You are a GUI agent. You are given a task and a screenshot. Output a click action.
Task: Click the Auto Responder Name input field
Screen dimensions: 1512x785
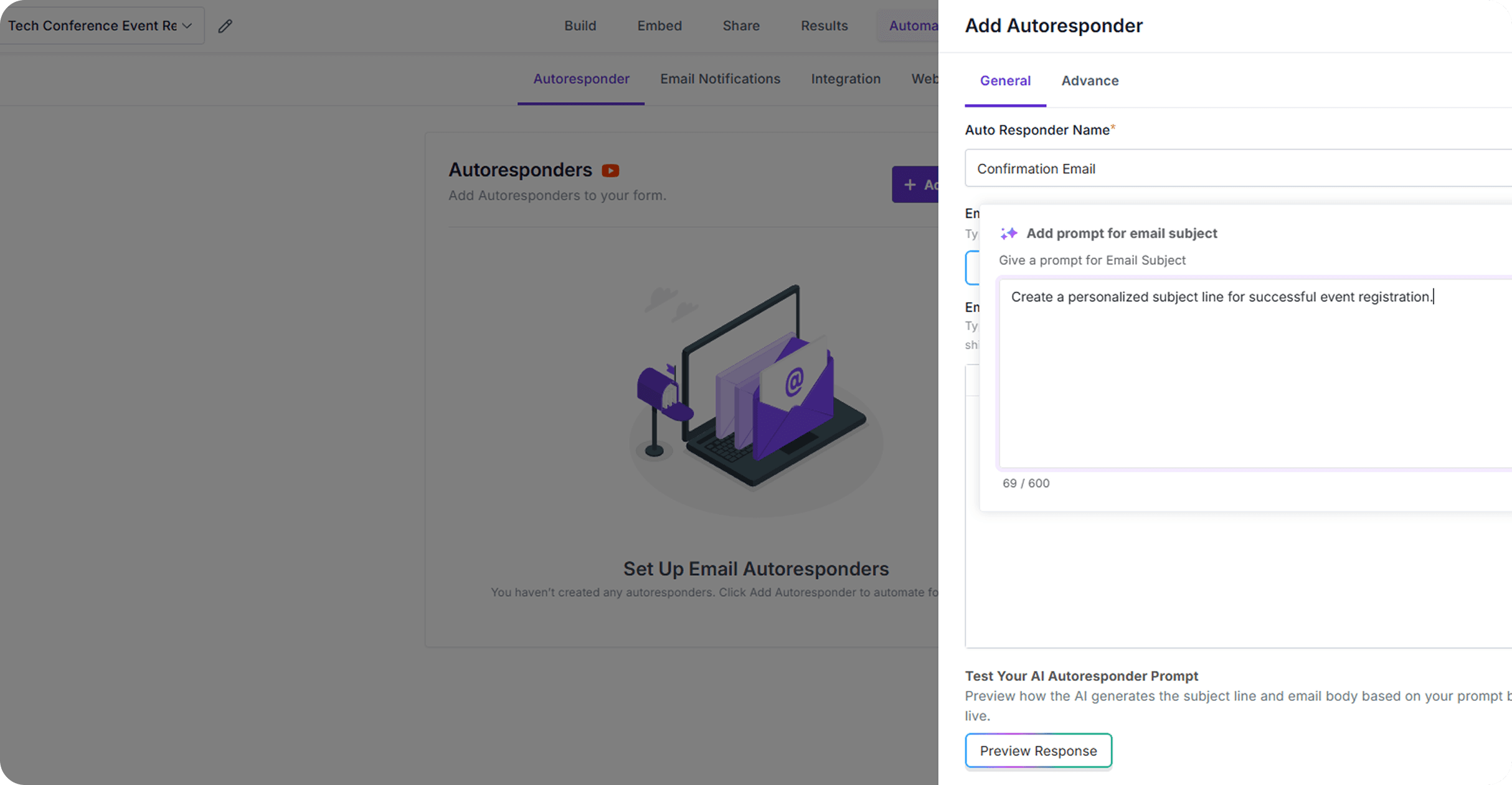tap(1237, 168)
